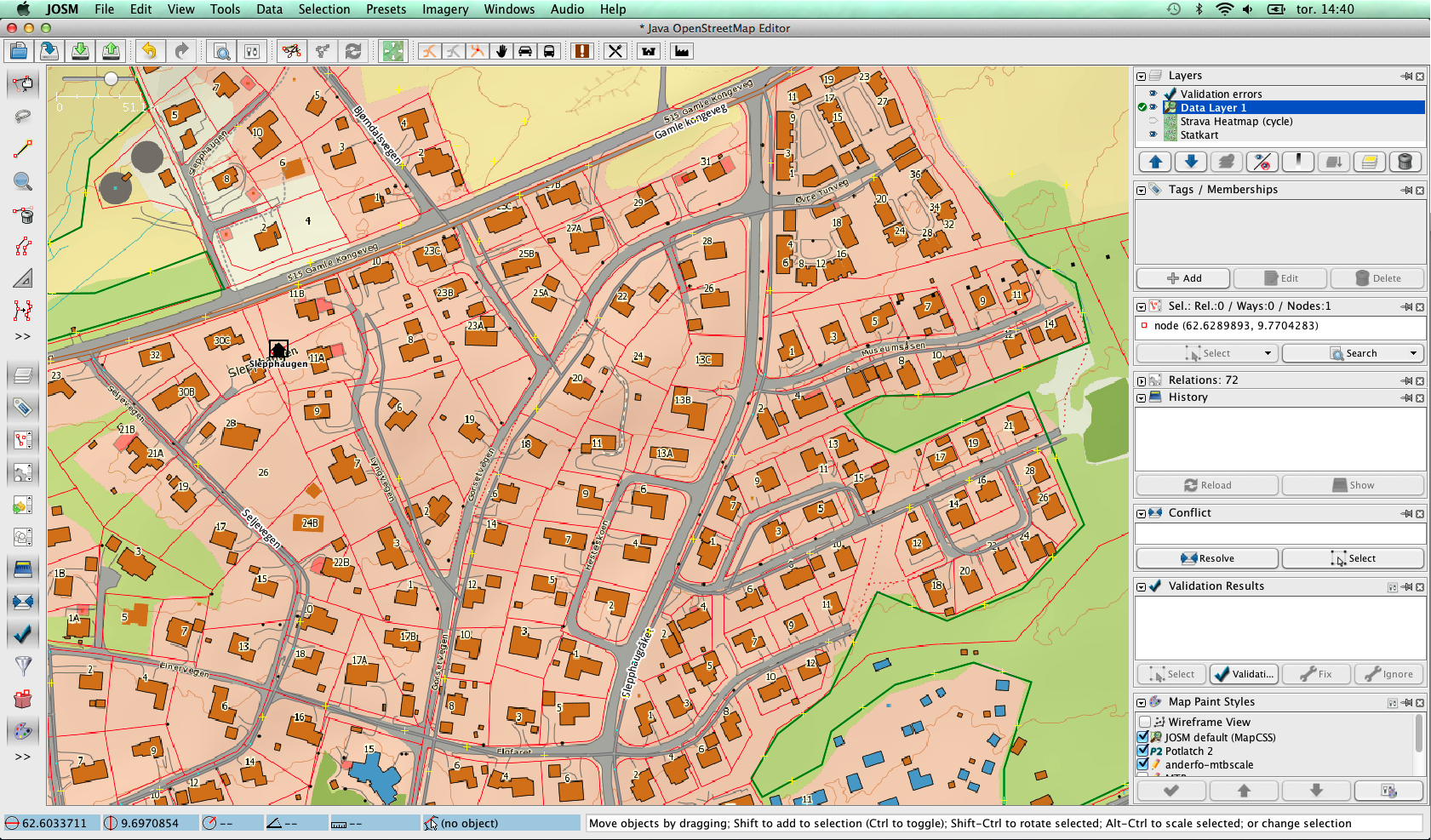Enable the Wireframe View checkbox
The width and height of the screenshot is (1431, 840).
click(1145, 722)
